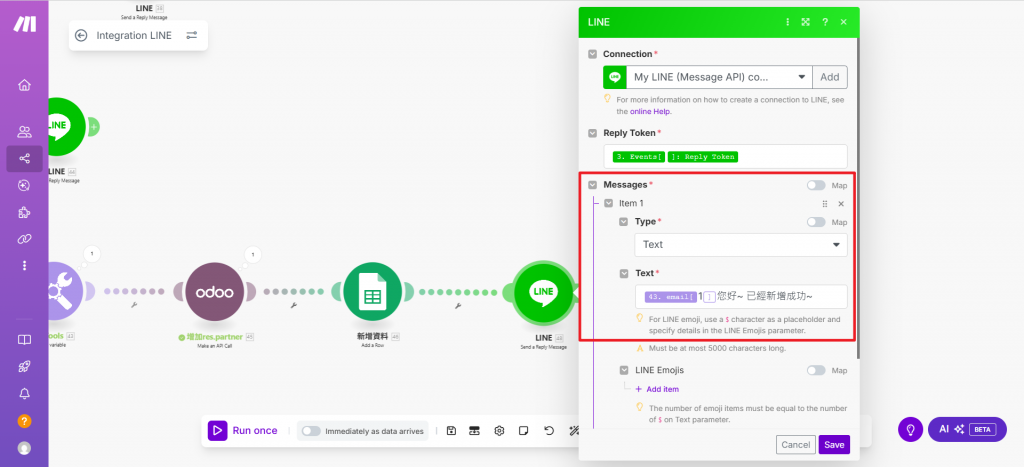Select the purple Tools module on canvas
The image size is (1024, 467).
pos(65,292)
